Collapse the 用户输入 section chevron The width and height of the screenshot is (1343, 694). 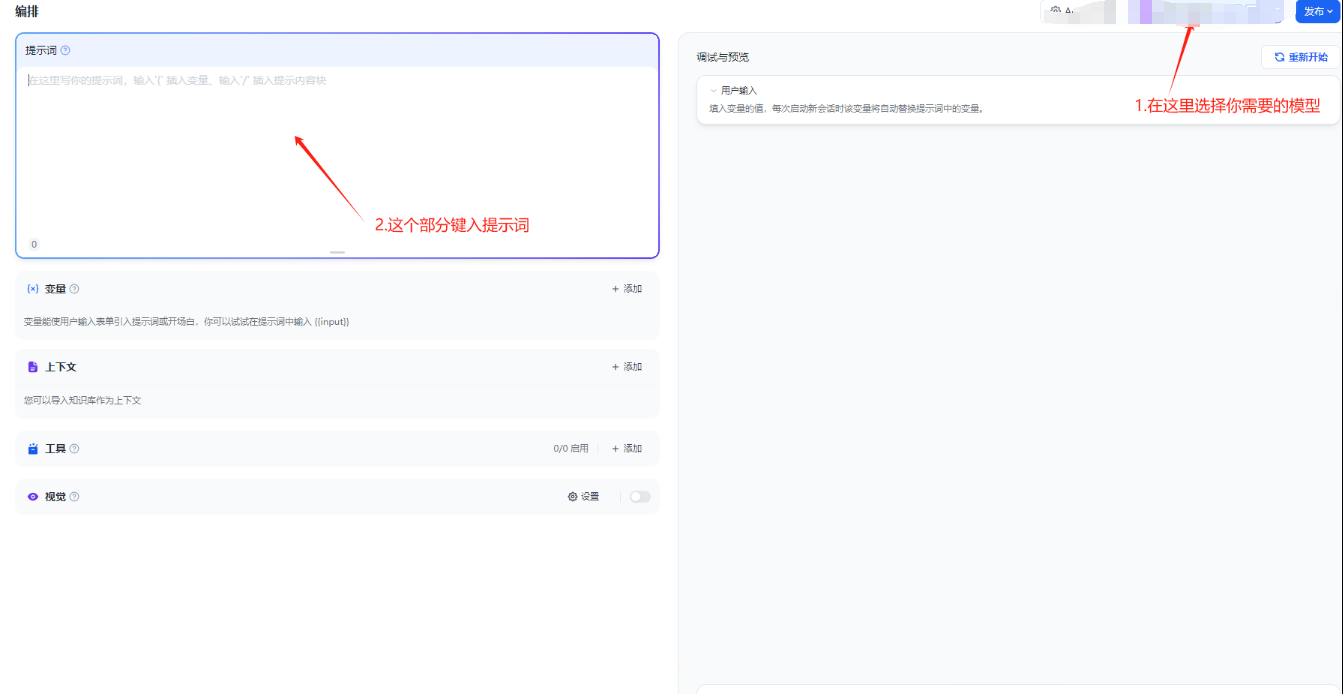point(714,91)
